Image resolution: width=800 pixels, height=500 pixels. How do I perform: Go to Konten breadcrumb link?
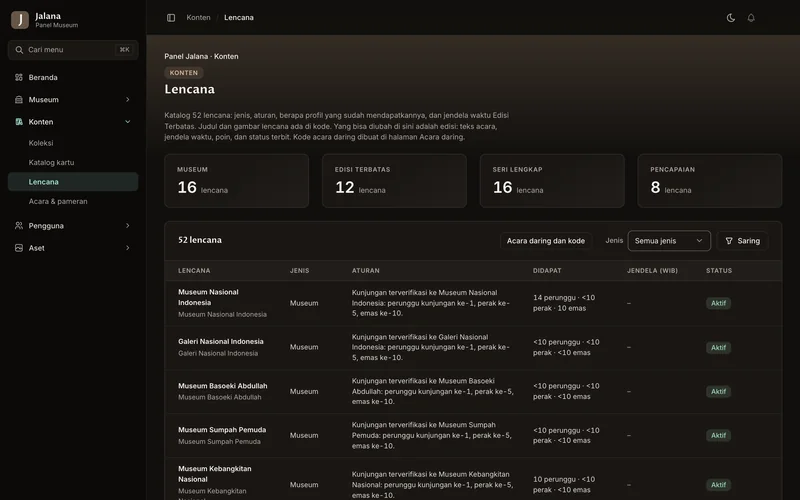pyautogui.click(x=198, y=17)
